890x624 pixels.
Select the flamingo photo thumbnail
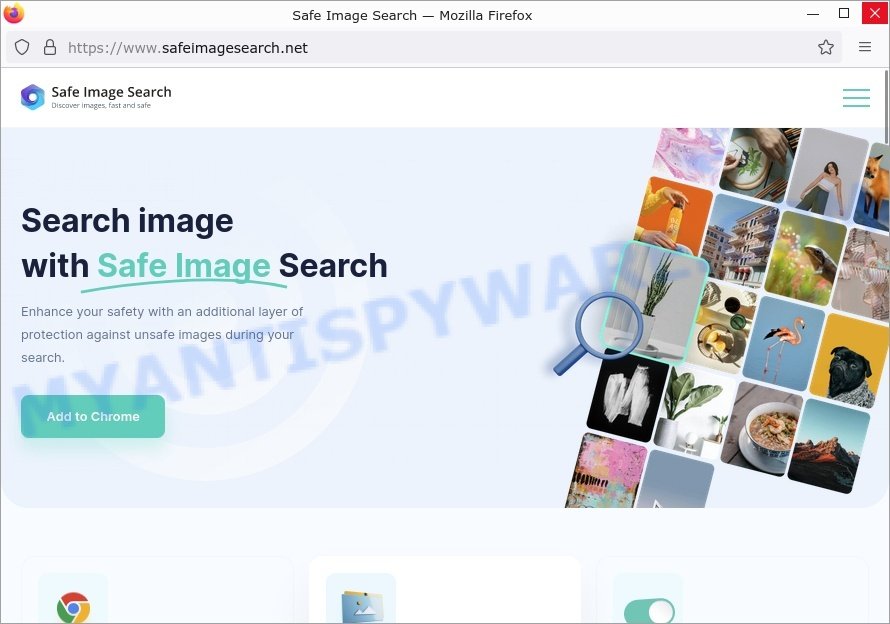783,344
